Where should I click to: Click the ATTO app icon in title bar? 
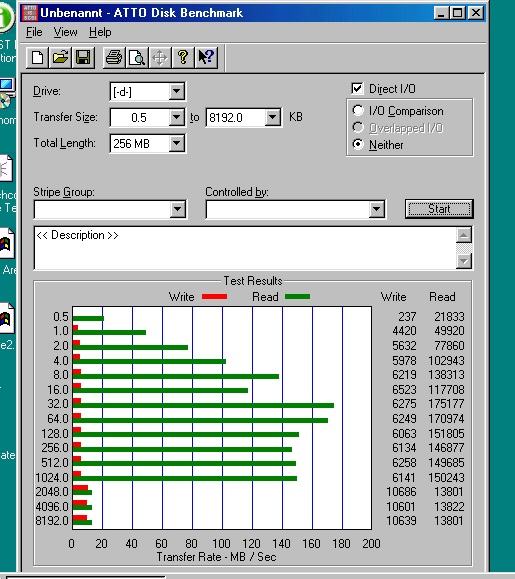click(30, 13)
